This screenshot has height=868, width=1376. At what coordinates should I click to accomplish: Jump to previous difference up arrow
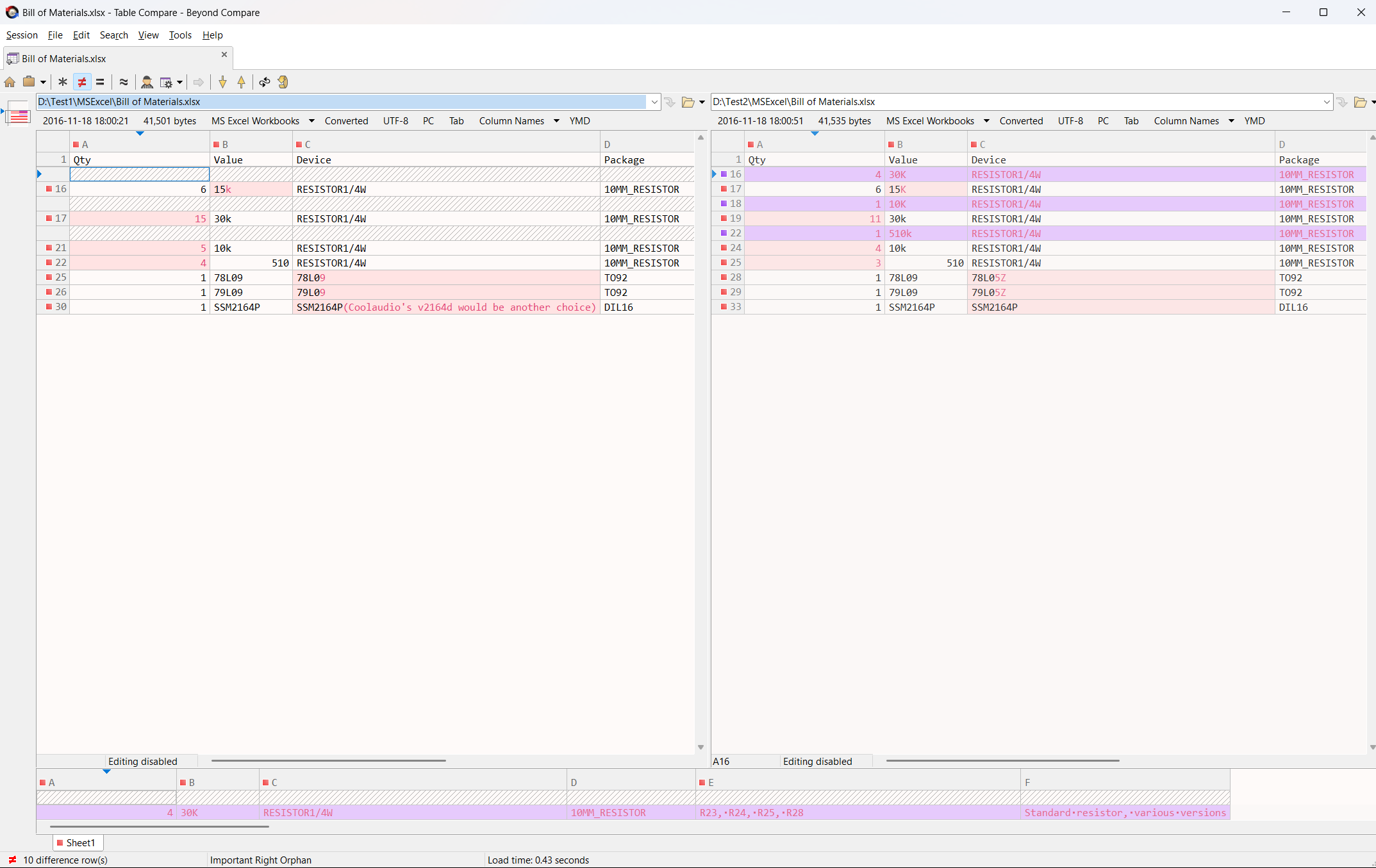click(242, 82)
